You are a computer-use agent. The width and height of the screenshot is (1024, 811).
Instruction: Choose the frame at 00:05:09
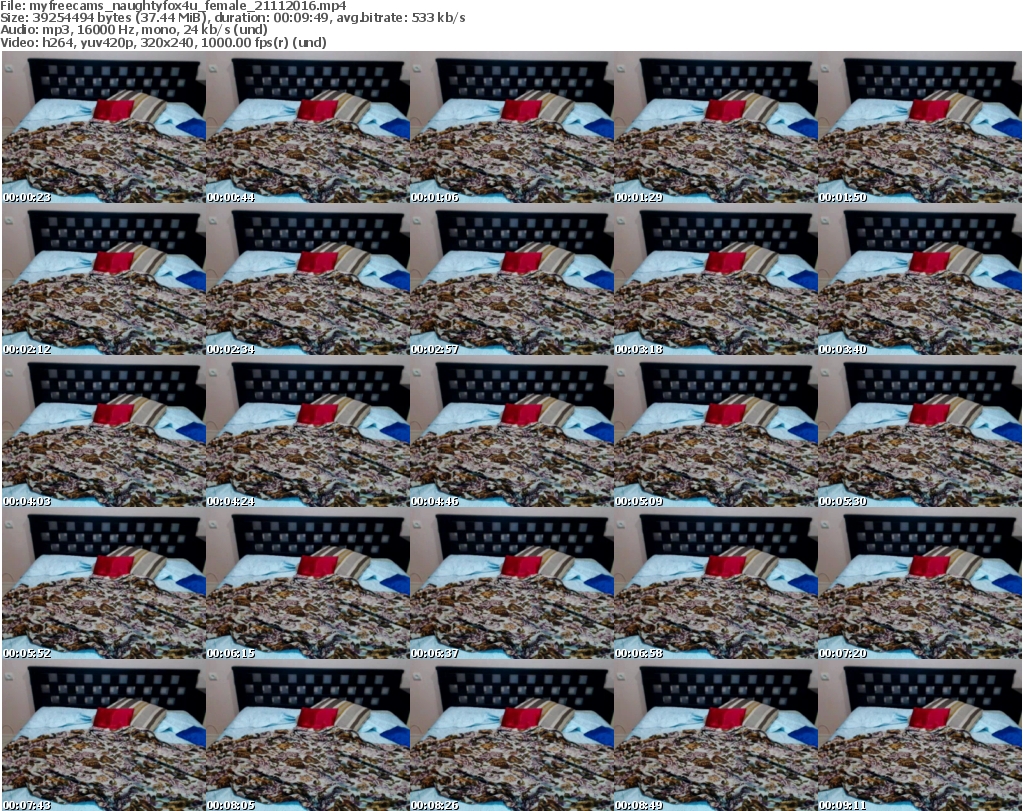(716, 432)
